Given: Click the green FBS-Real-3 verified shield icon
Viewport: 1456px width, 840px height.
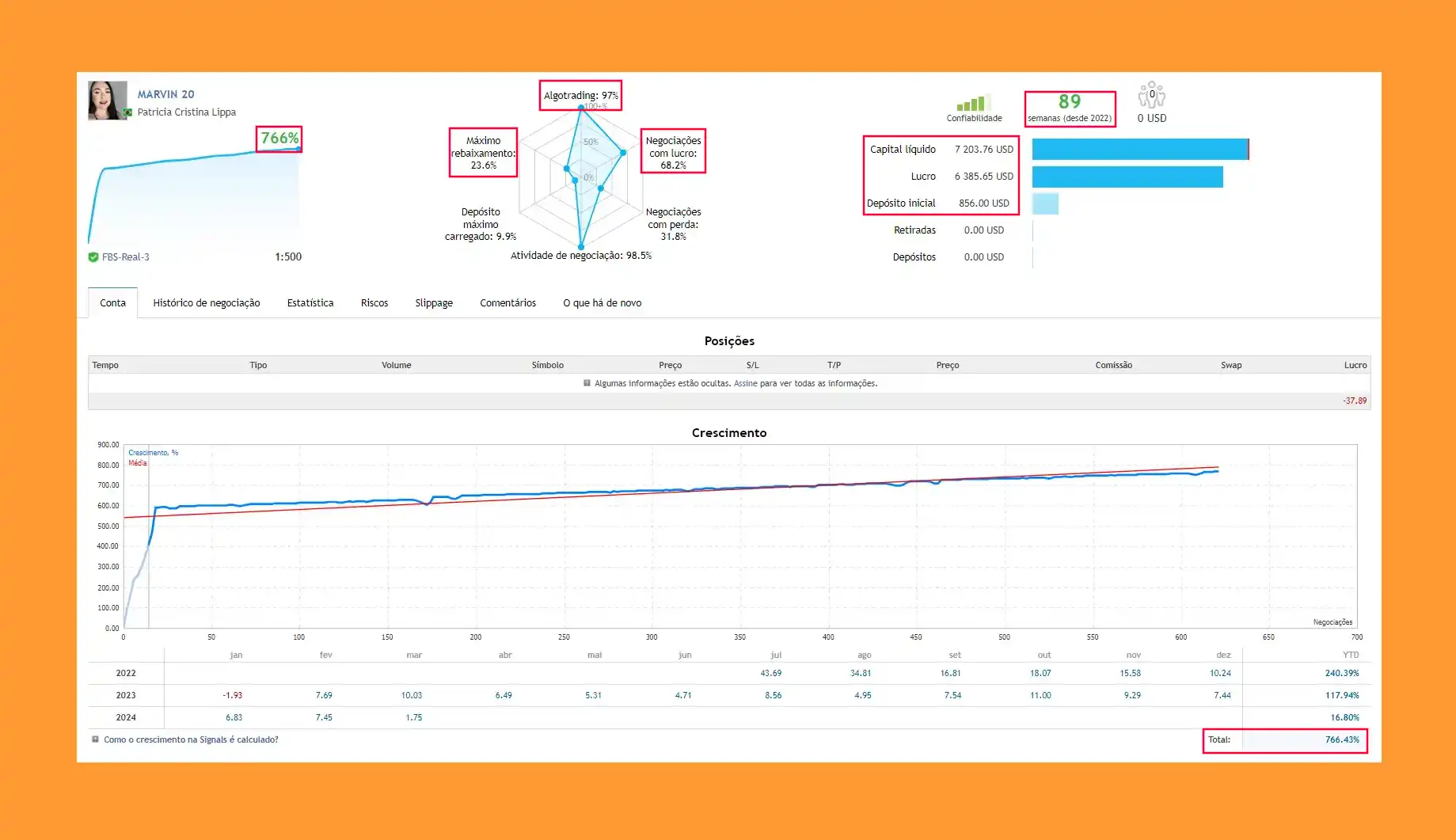Looking at the screenshot, I should 93,257.
